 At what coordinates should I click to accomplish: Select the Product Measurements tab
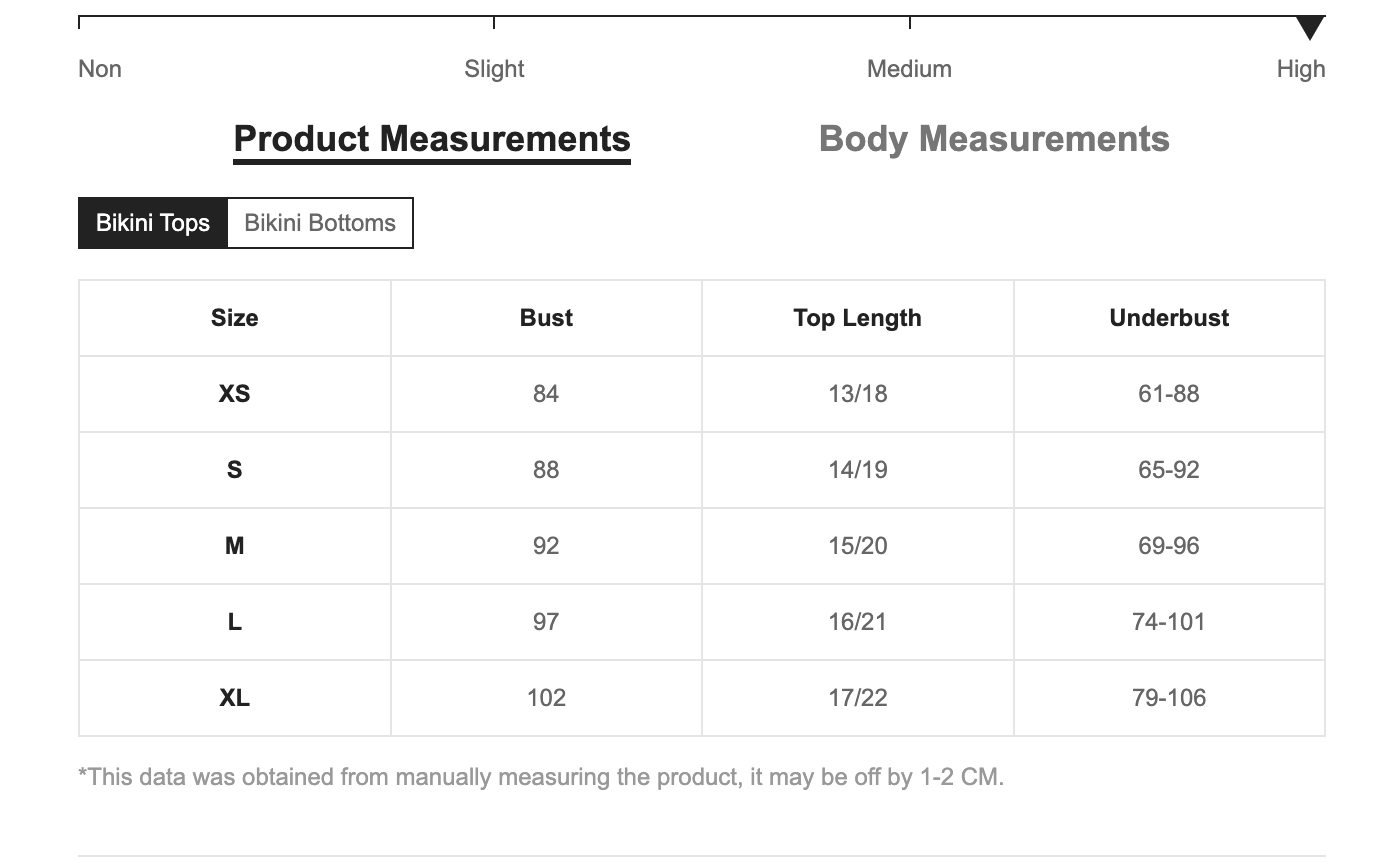(x=432, y=139)
